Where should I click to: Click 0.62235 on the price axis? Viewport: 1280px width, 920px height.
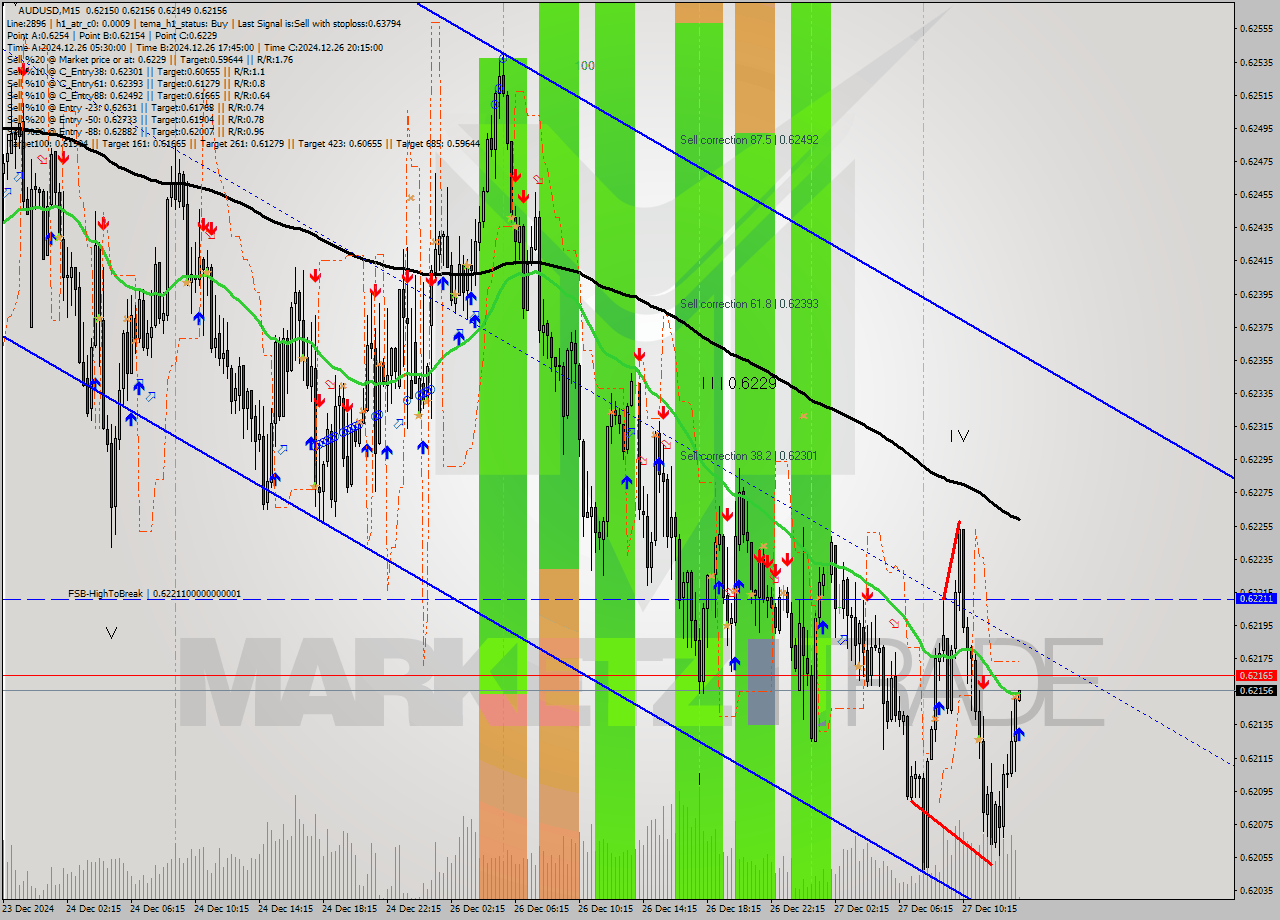tap(1257, 559)
